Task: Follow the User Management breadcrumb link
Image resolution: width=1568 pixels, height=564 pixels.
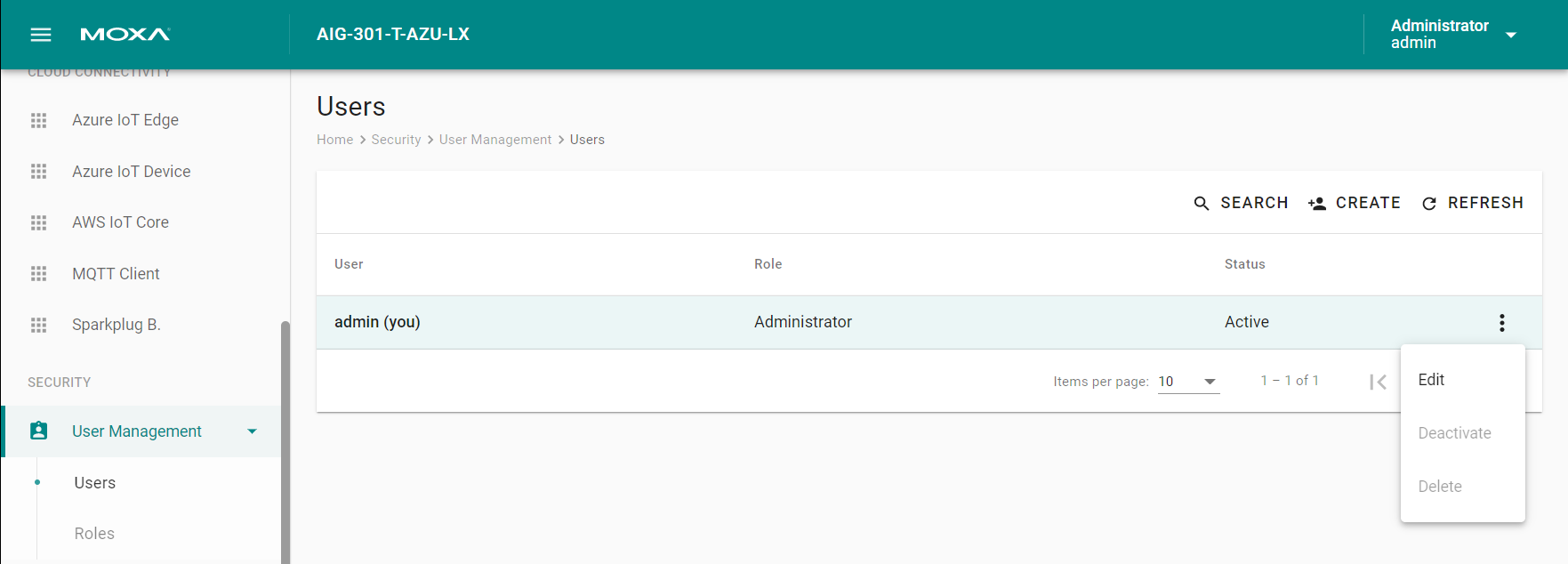Action: tap(495, 140)
